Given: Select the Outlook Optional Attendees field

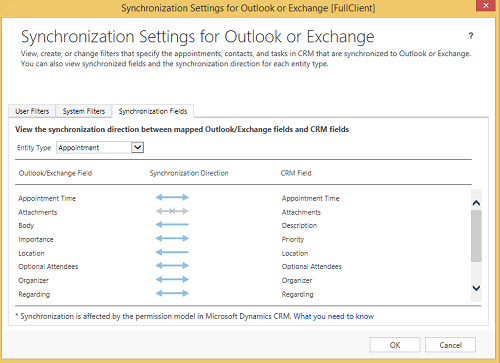Looking at the screenshot, I should tap(48, 267).
